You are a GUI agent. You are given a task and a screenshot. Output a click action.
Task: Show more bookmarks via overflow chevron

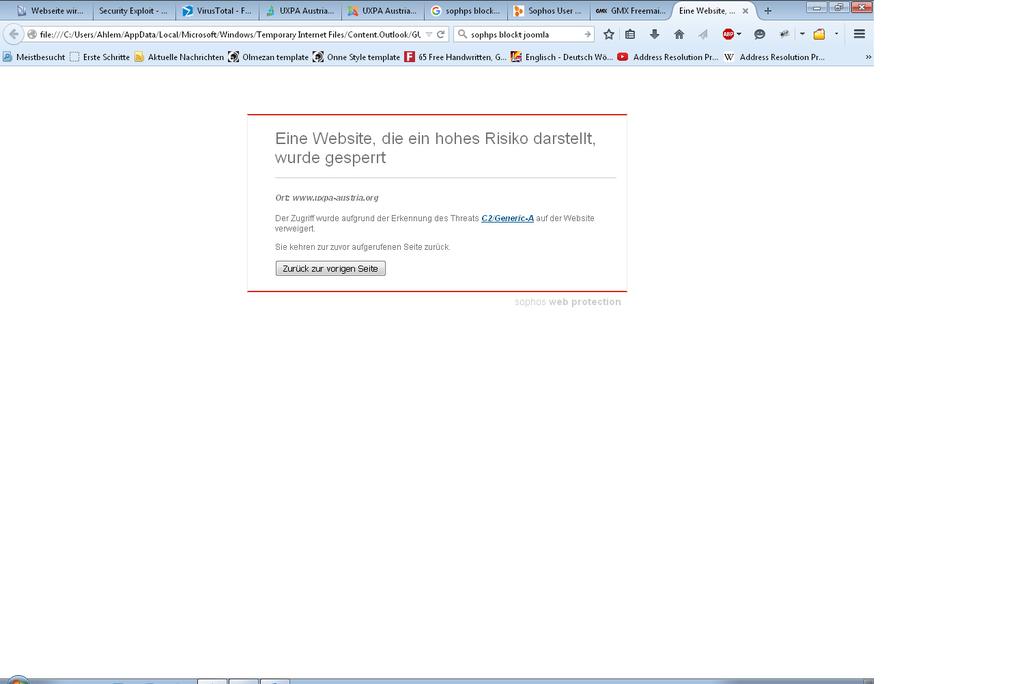[x=868, y=57]
